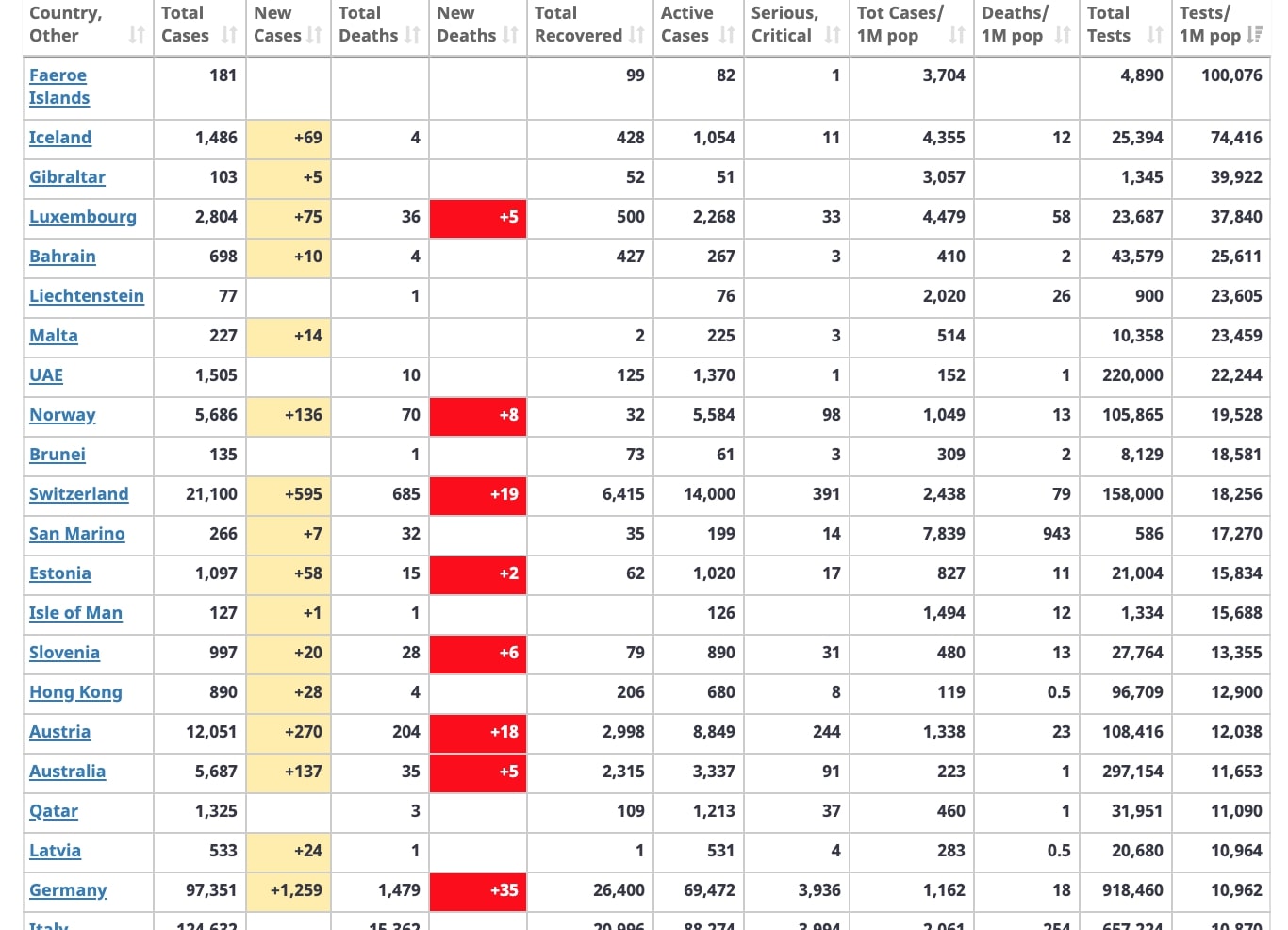
Task: Sort by Serious, Critical column
Action: tap(832, 36)
